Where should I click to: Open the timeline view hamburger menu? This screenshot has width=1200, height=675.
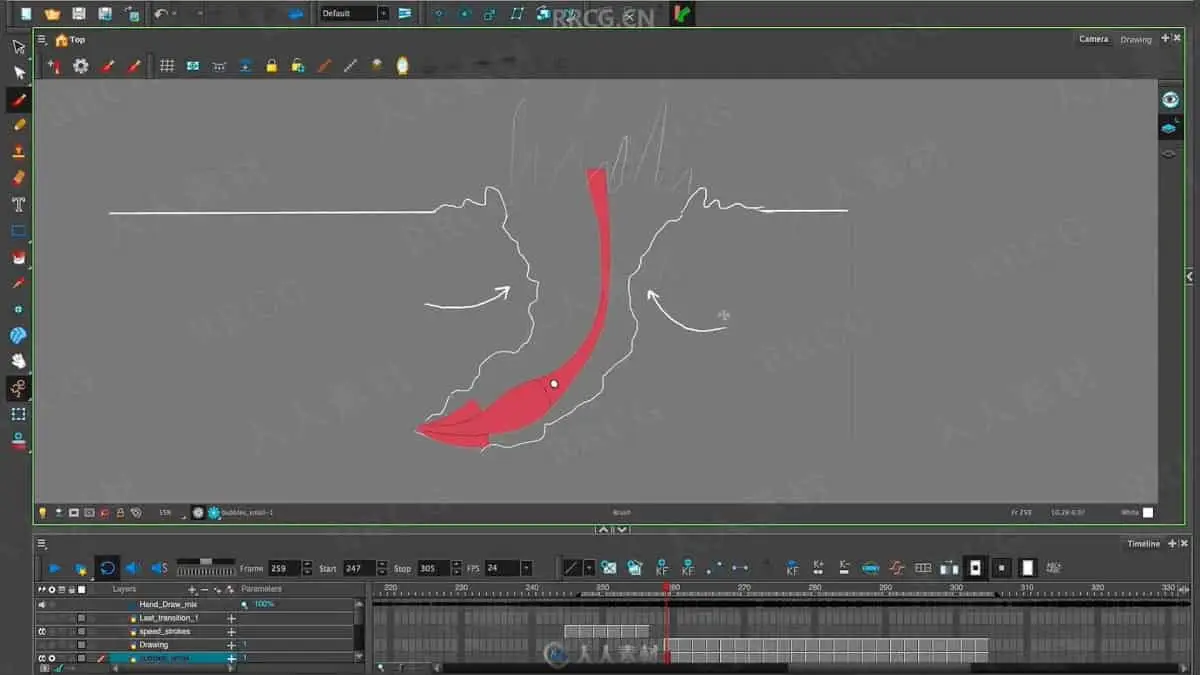42,544
